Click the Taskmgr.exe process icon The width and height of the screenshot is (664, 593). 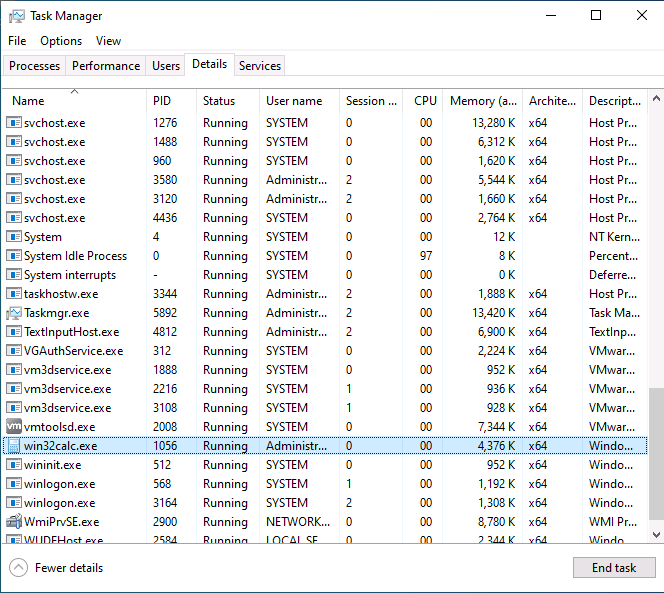(14, 313)
